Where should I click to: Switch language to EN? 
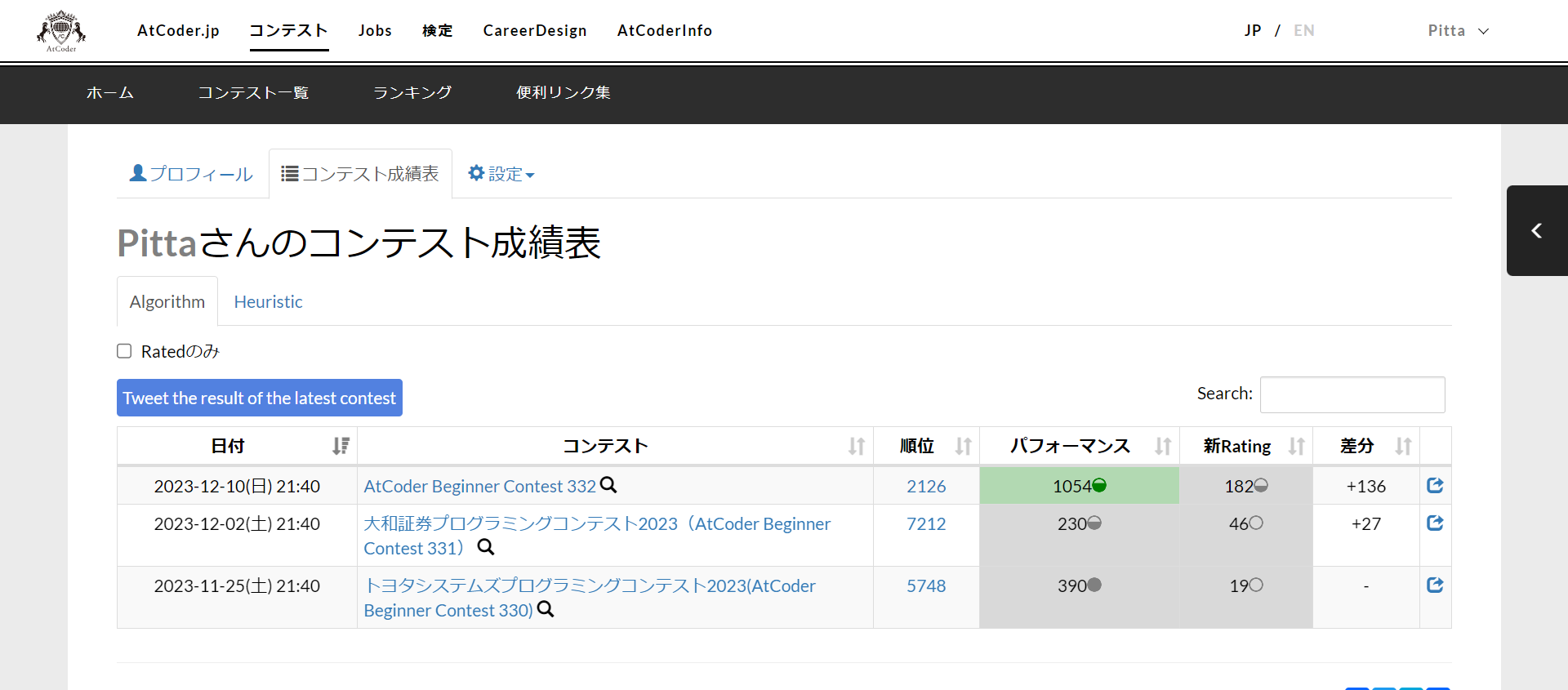tap(1304, 31)
